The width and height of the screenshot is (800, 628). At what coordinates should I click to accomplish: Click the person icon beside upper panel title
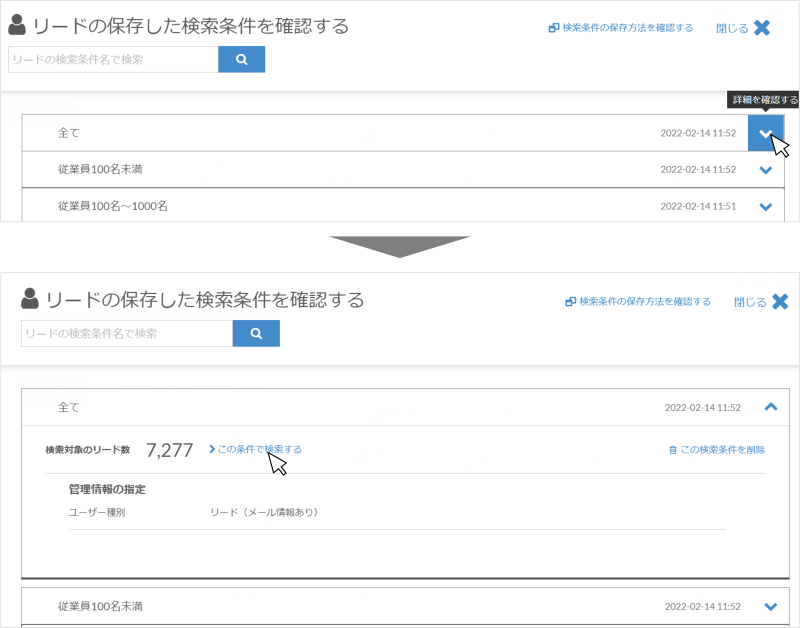(17, 25)
